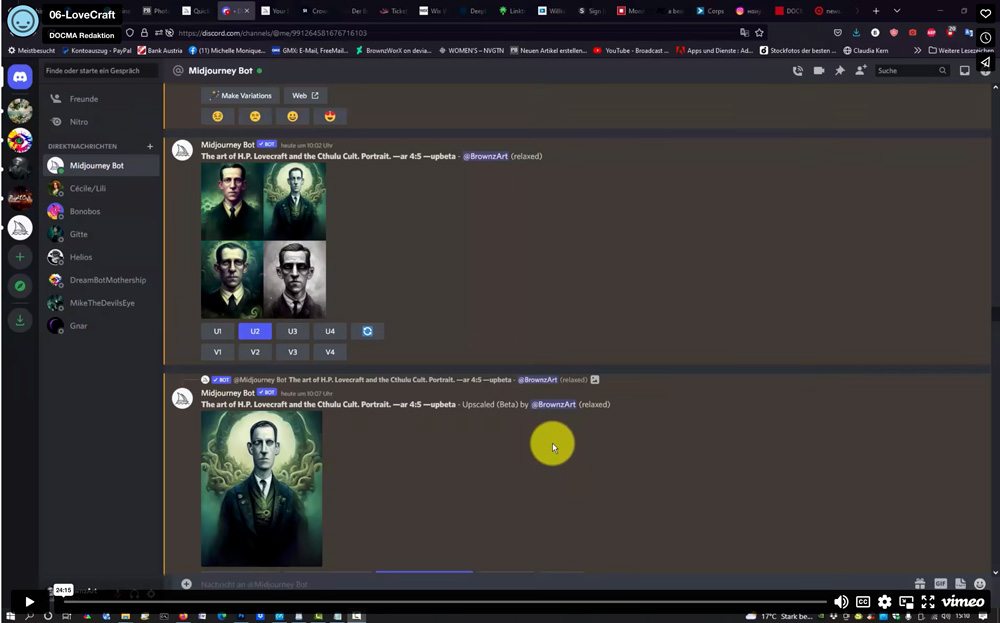Open the GIF picker

coord(940,583)
